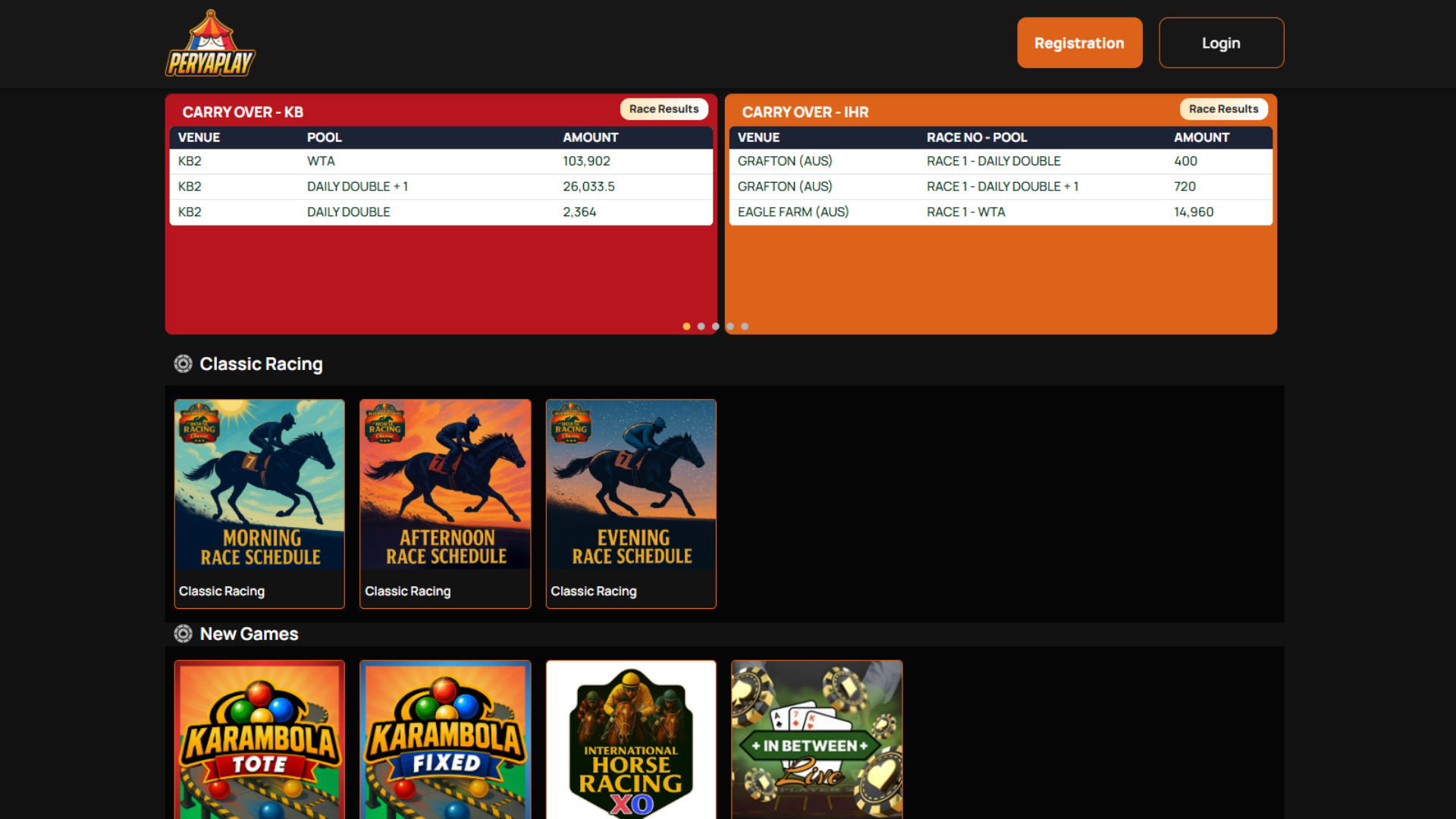Click the CARRY OVER - IHR title

[805, 112]
